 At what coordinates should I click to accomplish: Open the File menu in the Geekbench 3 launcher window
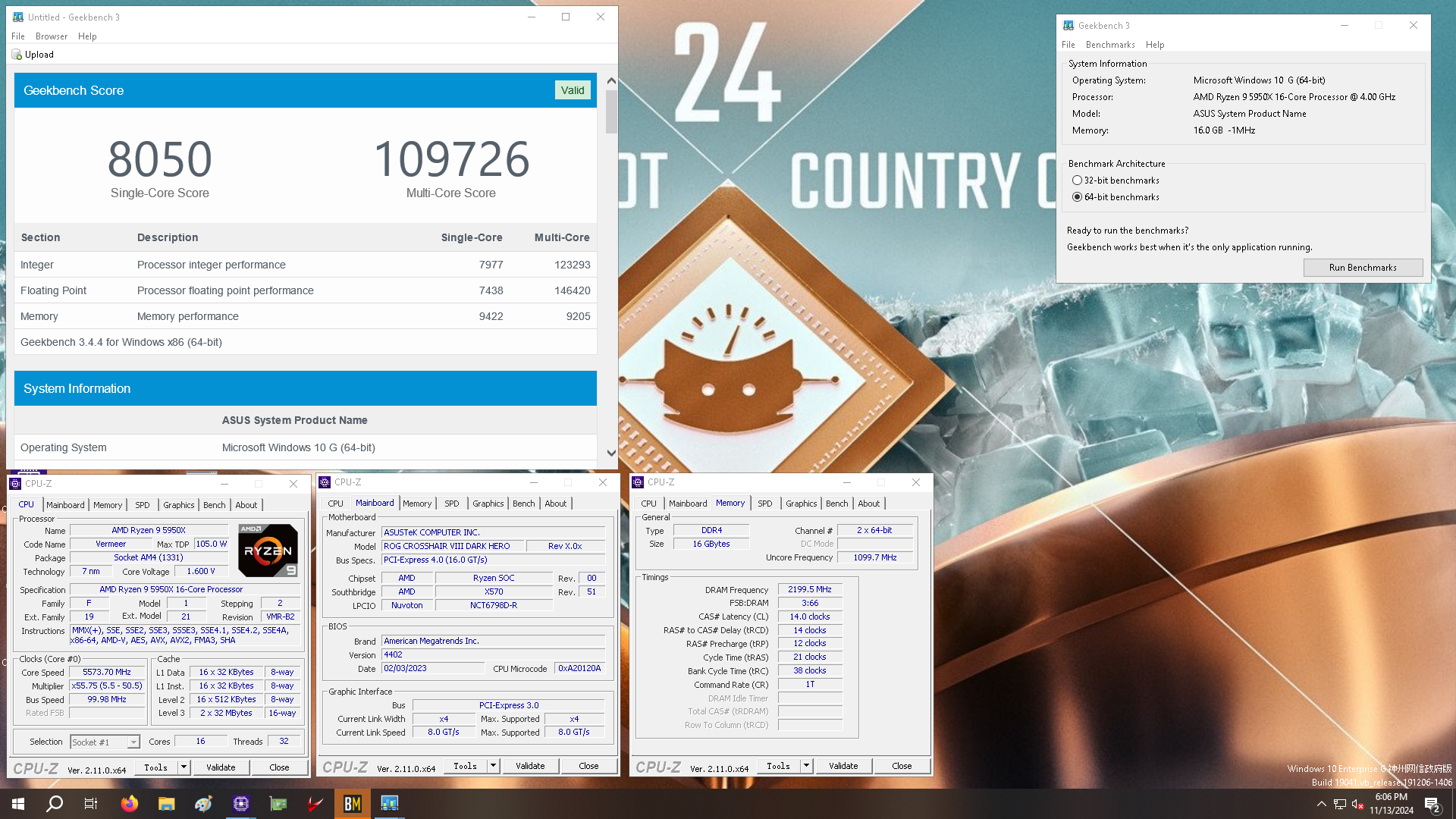tap(1068, 45)
